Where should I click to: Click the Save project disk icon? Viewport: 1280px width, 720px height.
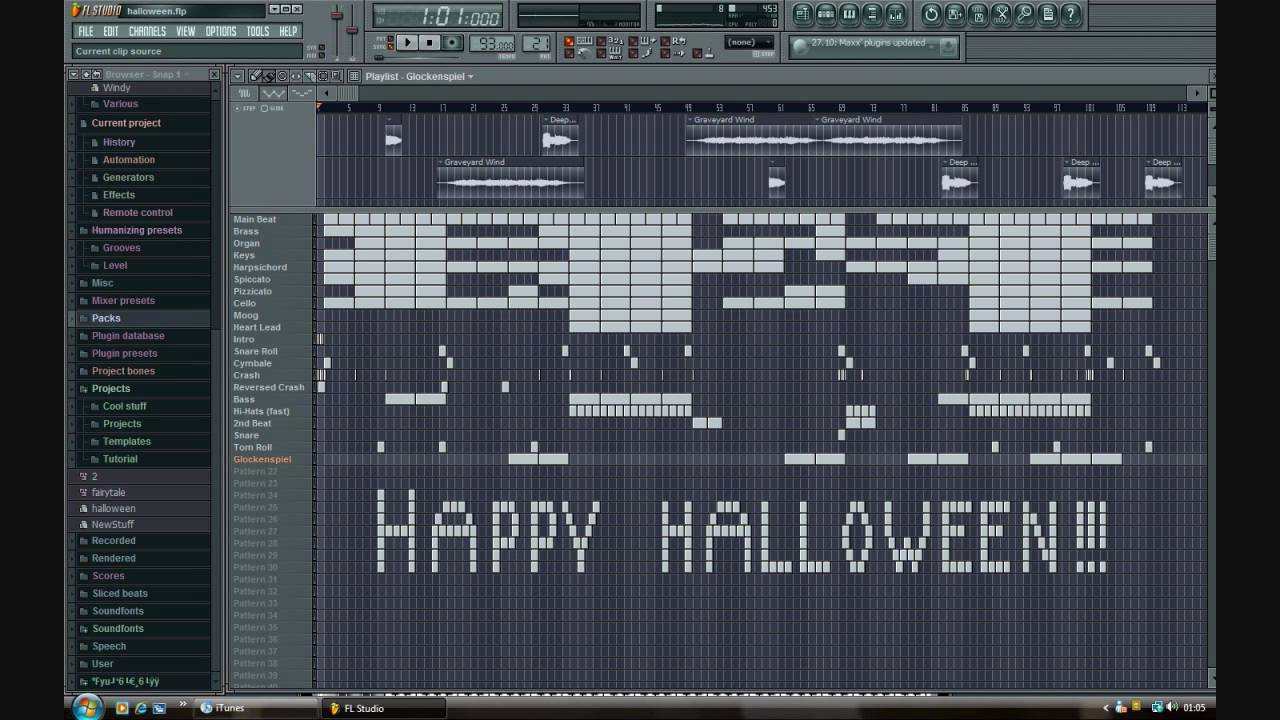pyautogui.click(x=954, y=14)
